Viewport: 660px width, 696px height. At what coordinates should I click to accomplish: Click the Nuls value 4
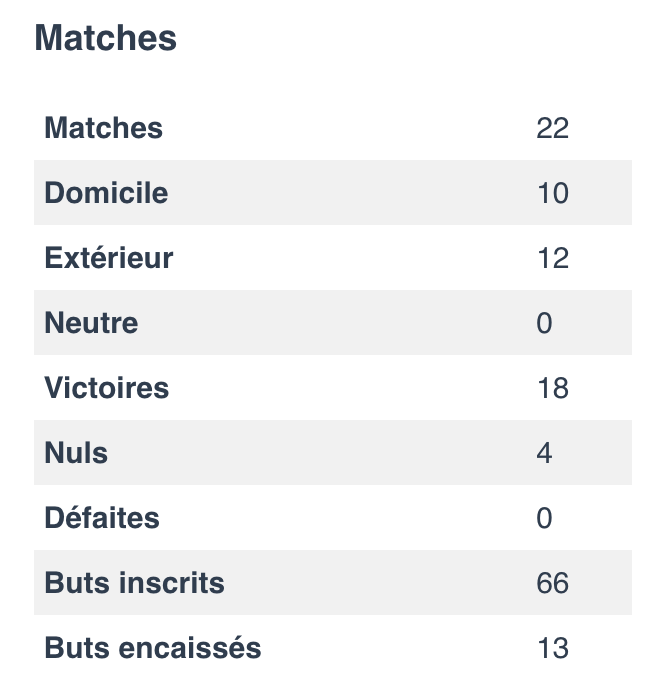point(544,453)
